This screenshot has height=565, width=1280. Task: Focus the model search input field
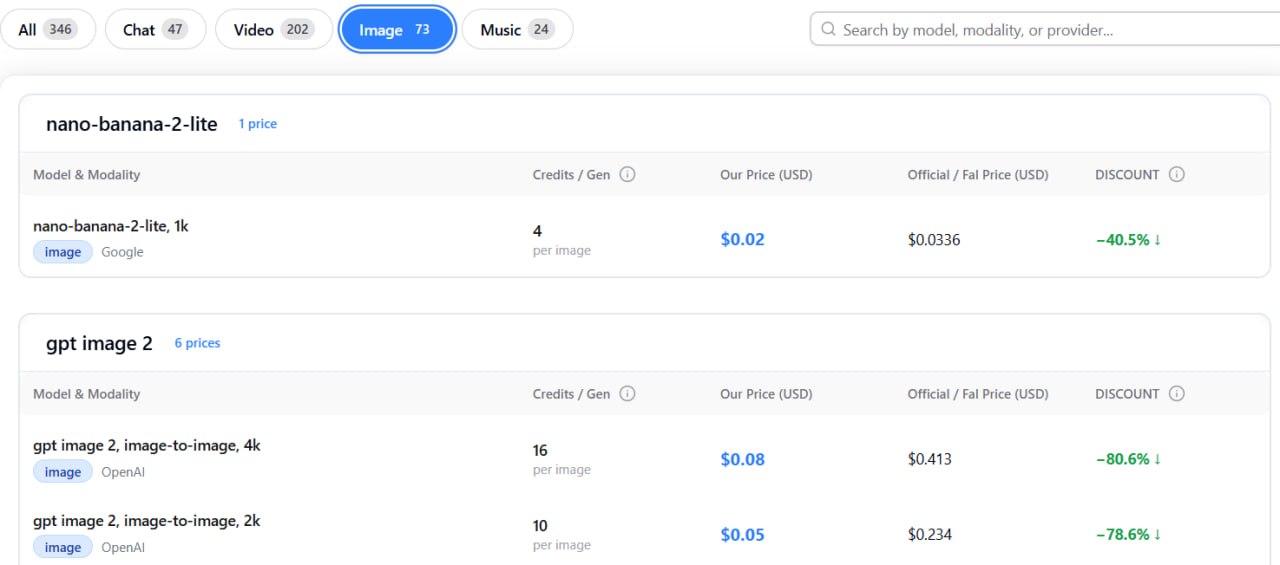tap(1044, 30)
